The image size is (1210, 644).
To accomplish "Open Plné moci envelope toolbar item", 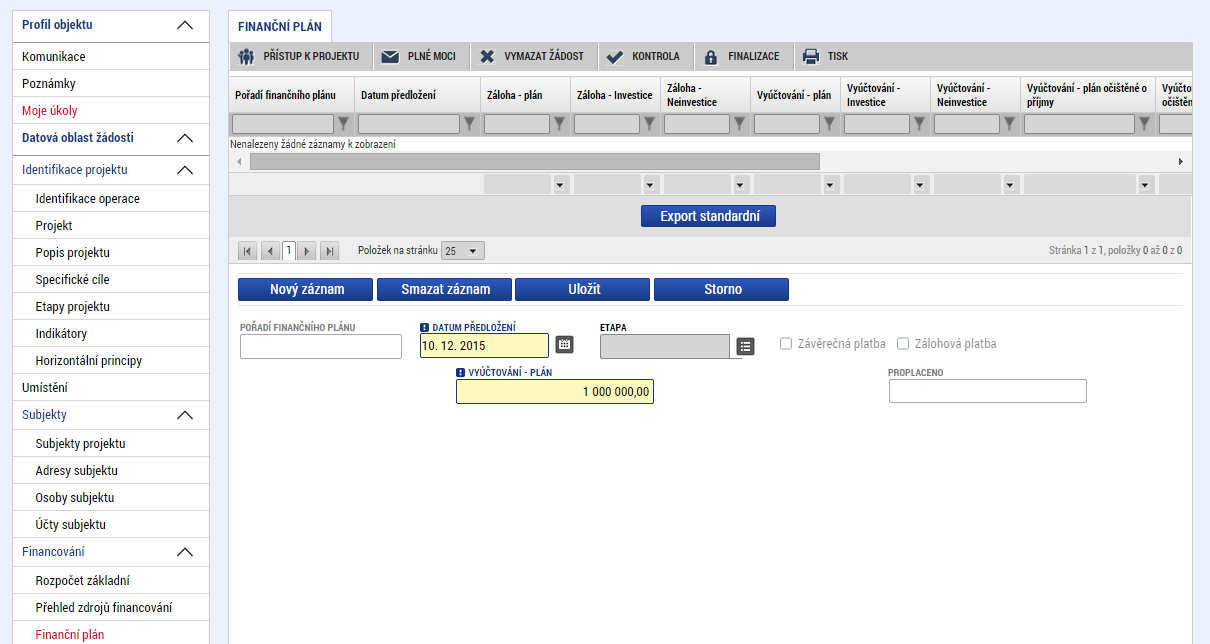I will coord(419,56).
